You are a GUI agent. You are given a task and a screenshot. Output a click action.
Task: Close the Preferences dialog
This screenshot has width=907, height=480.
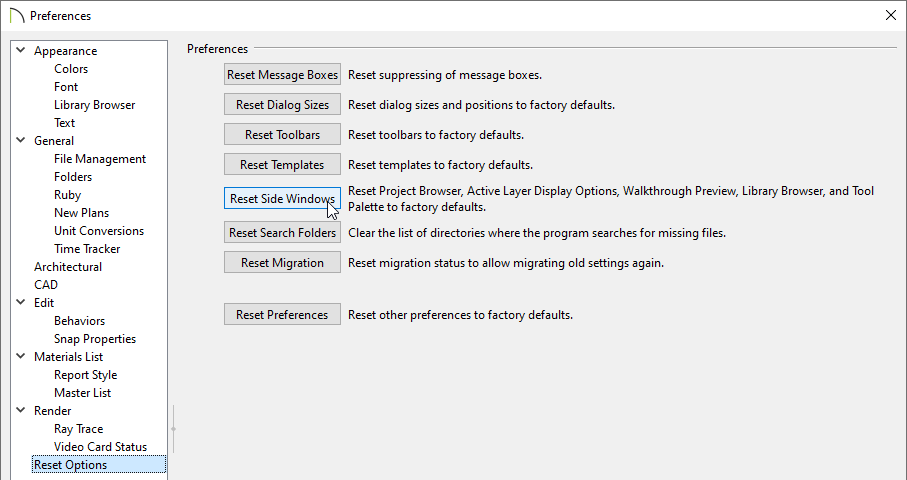890,15
